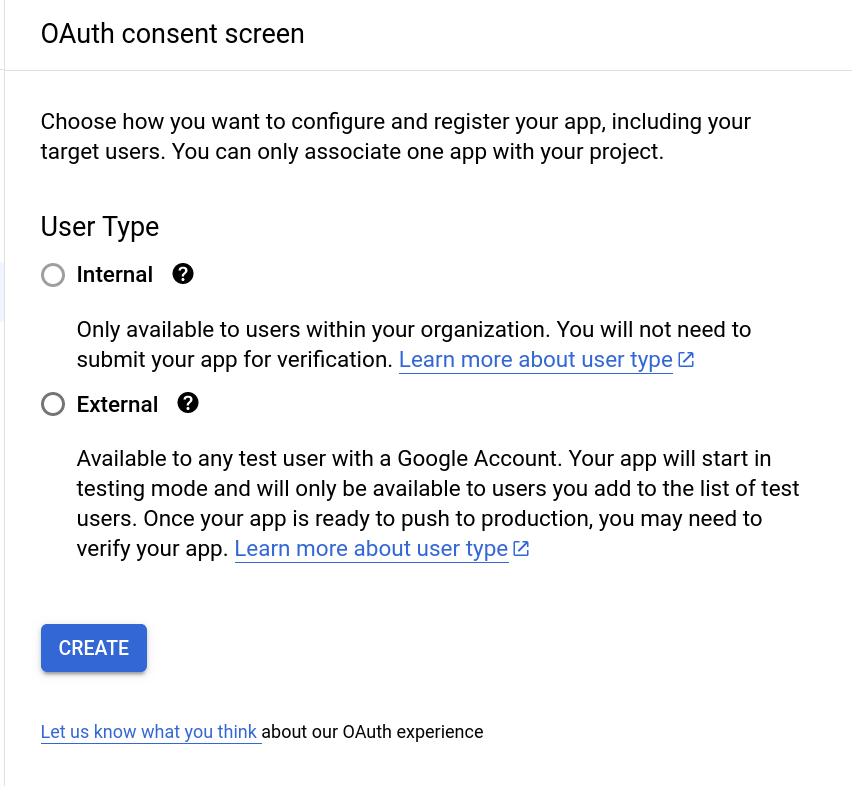
Task: Open the help icon beside Internal
Action: pos(183,274)
